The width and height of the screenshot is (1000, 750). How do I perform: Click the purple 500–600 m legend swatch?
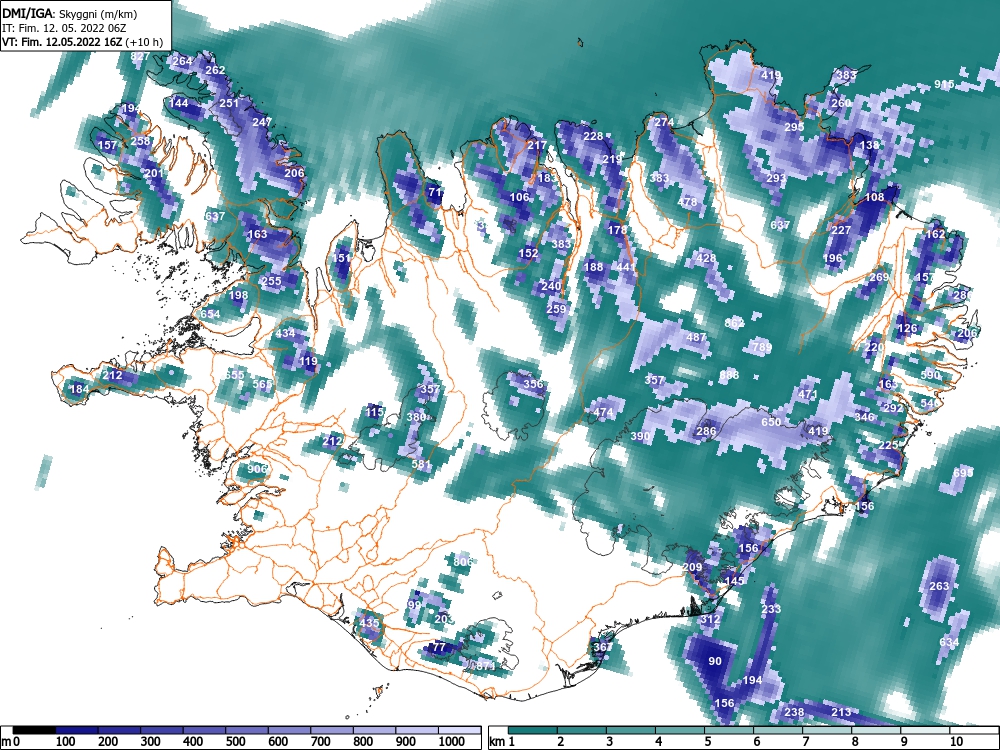click(x=247, y=730)
